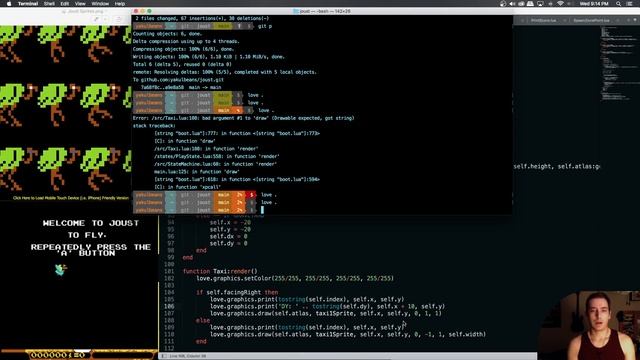
Task: Click 'Click Here to Load Mobile Touch Device' link
Action: click(x=71, y=198)
